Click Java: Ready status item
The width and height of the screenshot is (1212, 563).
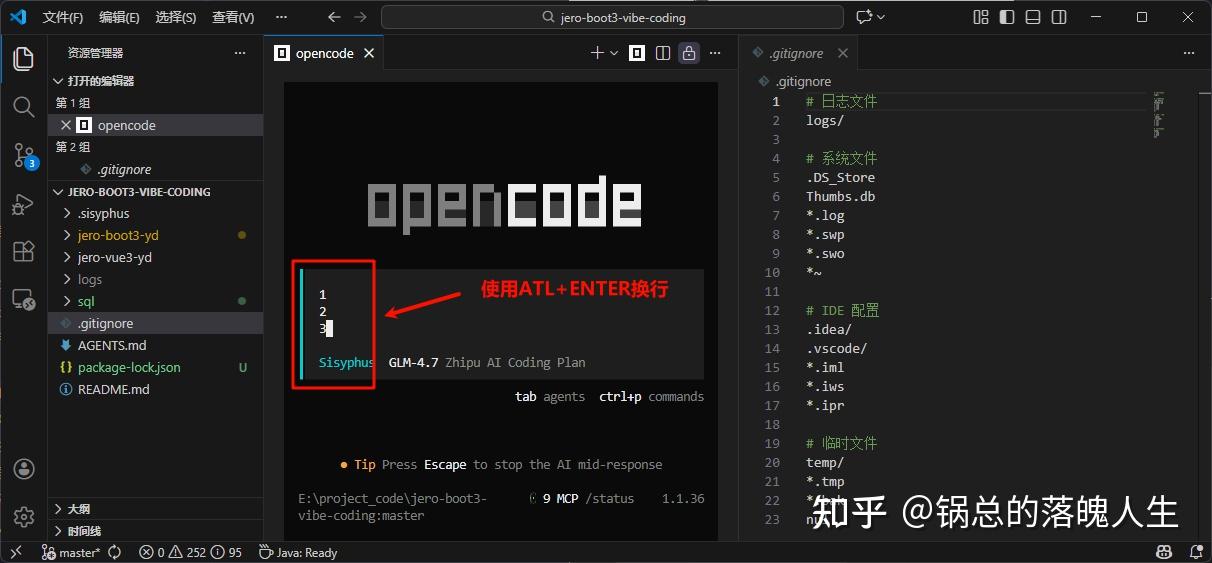tap(298, 552)
